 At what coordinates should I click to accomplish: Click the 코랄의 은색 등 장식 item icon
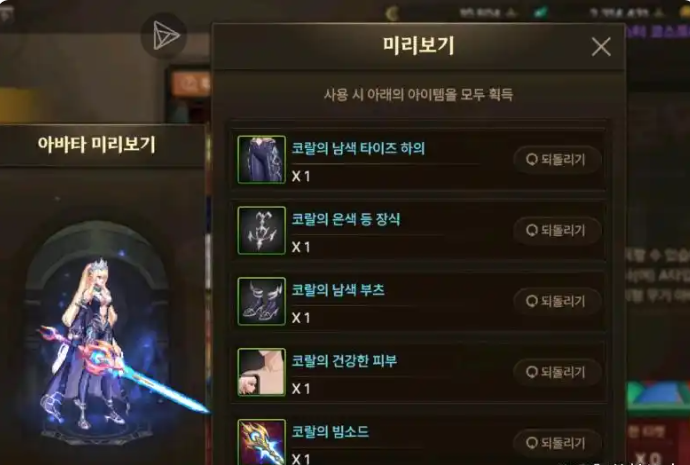pyautogui.click(x=261, y=230)
